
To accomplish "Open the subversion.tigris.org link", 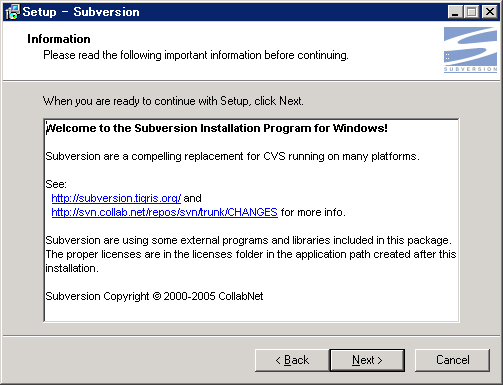I will coord(116,198).
